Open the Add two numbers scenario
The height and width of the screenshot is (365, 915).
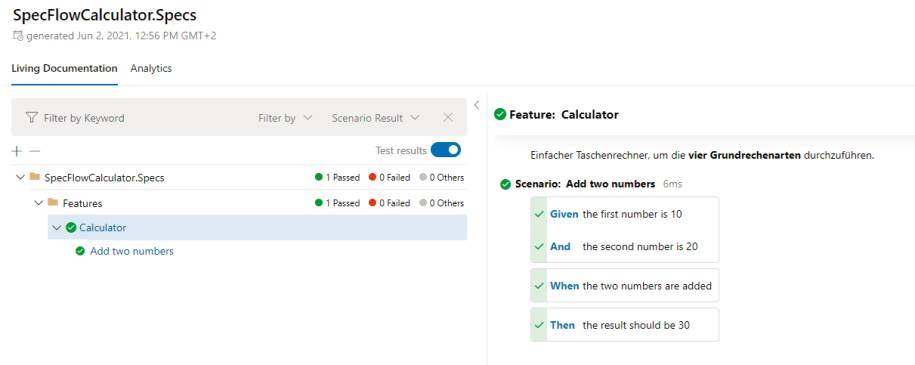(132, 251)
